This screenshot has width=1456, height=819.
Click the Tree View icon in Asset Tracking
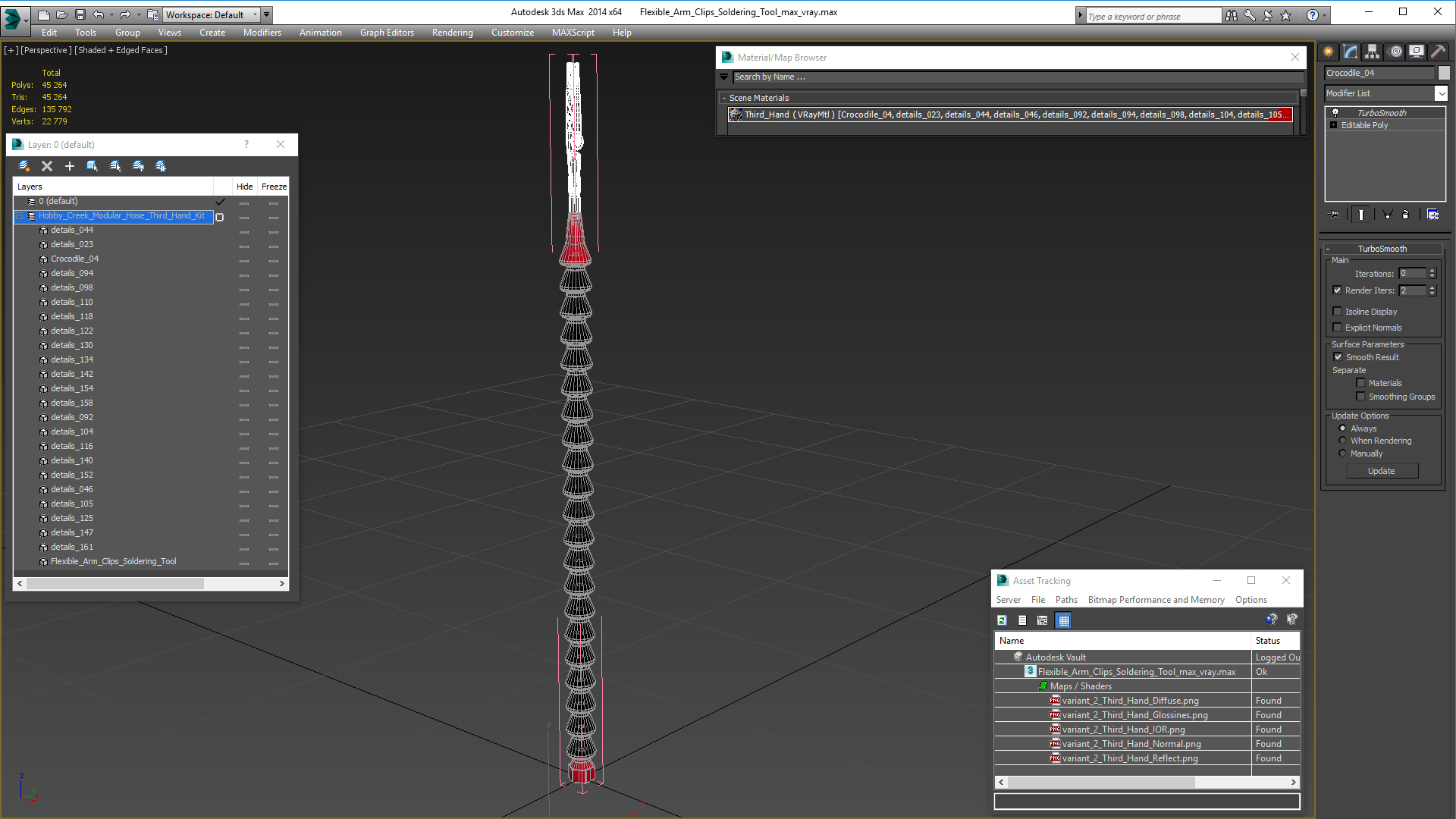1043,620
